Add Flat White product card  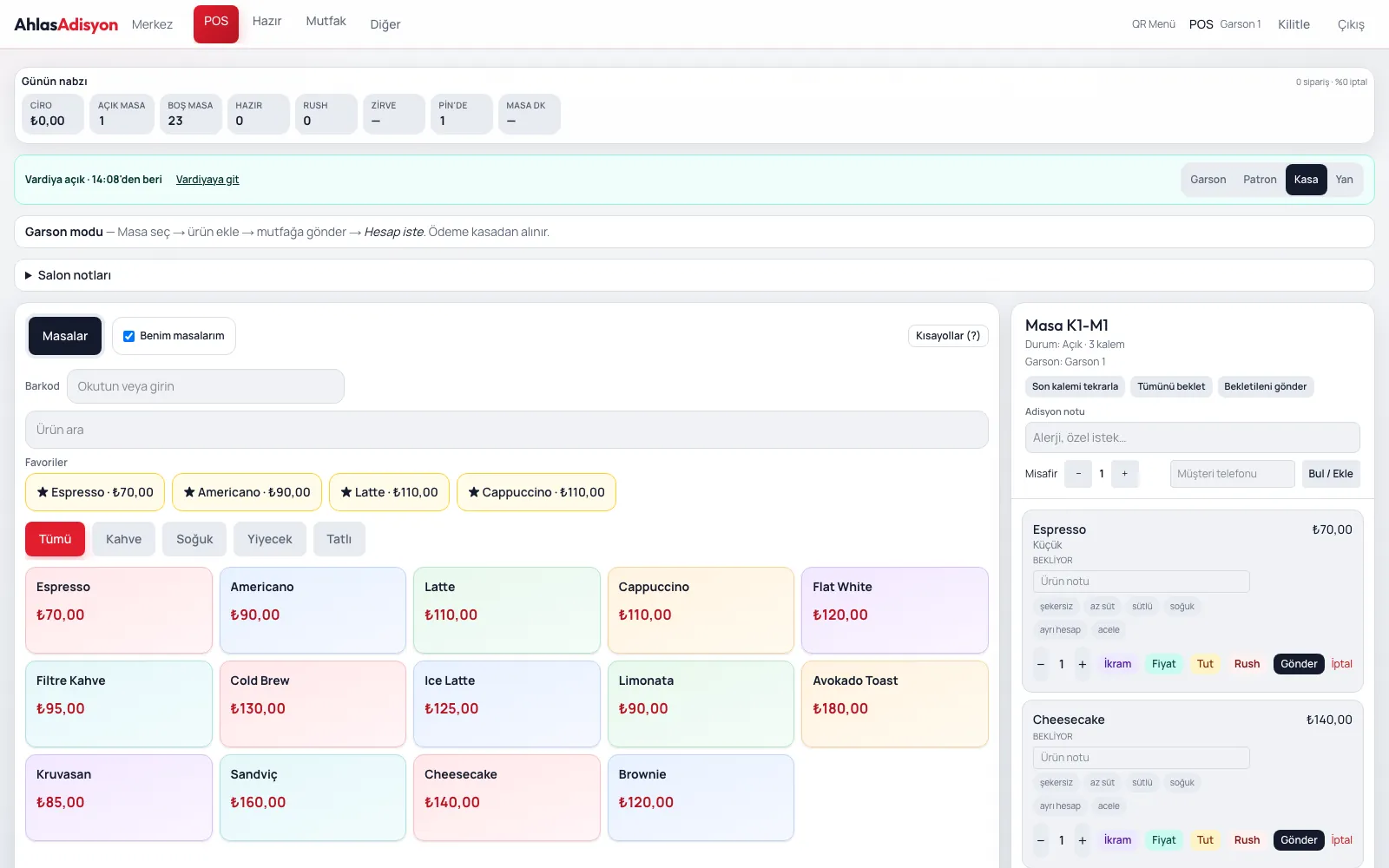click(x=895, y=610)
